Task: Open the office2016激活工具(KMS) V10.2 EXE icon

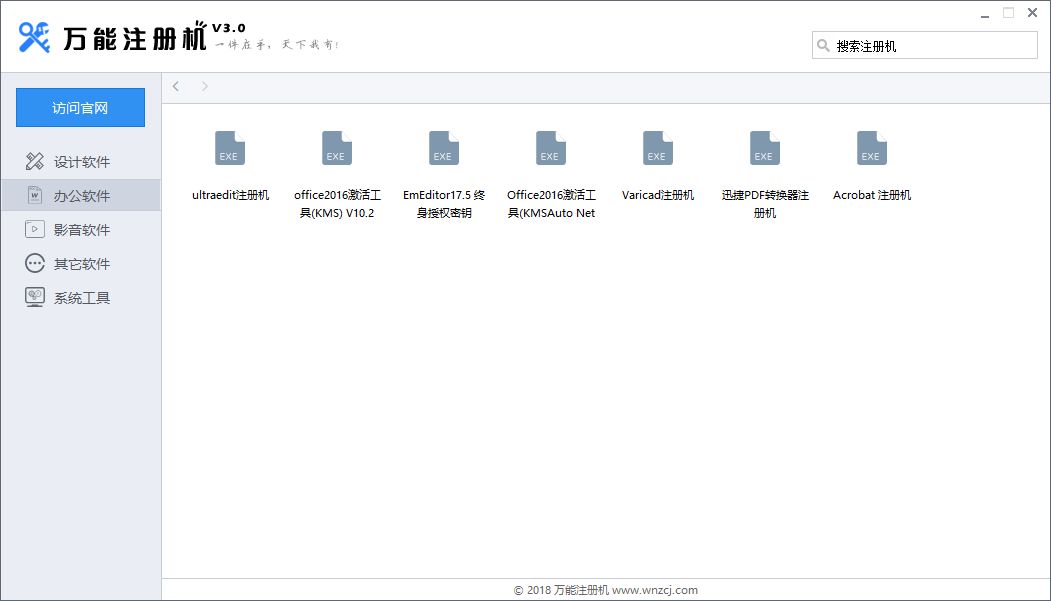Action: (x=337, y=148)
